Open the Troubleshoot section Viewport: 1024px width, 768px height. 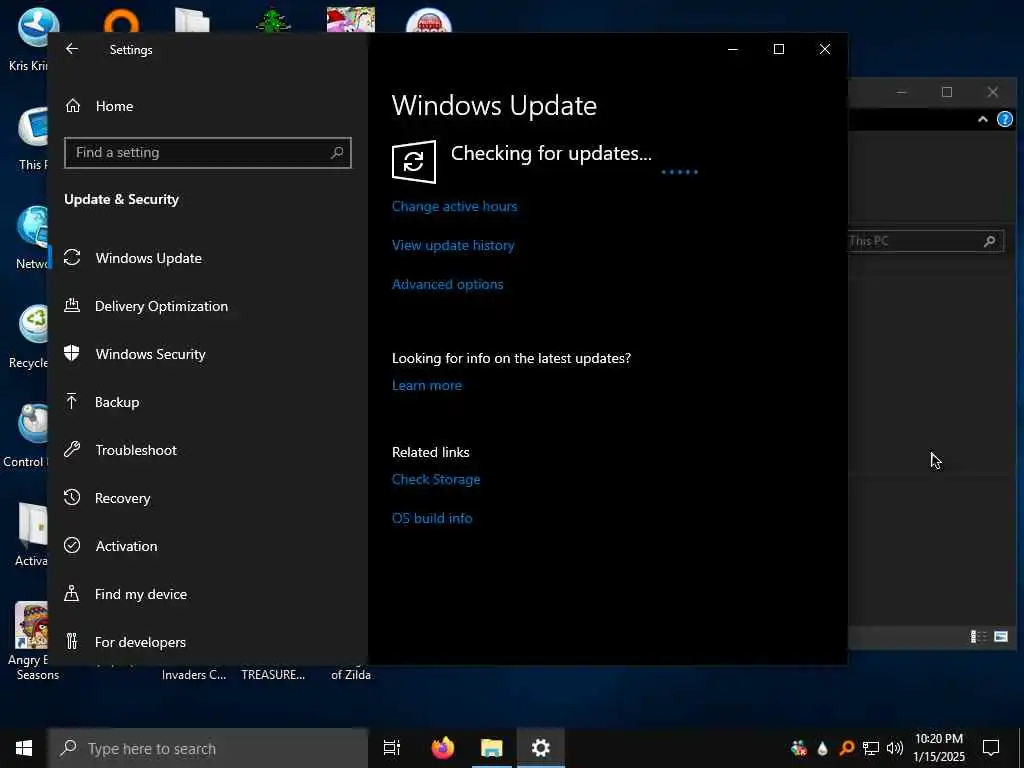pos(208,450)
